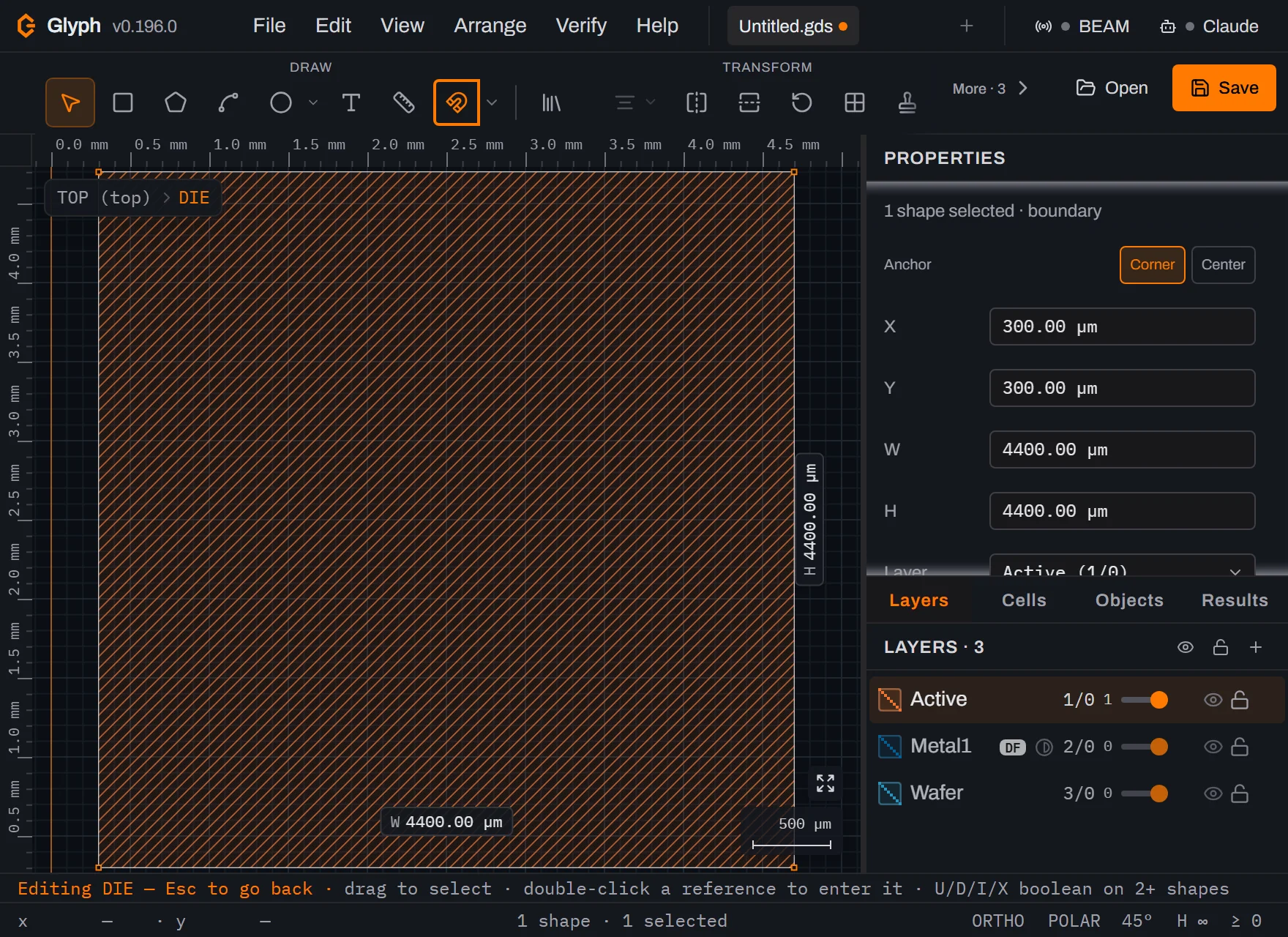This screenshot has width=1288, height=937.
Task: Select the polygon draw tool
Action: 176,102
